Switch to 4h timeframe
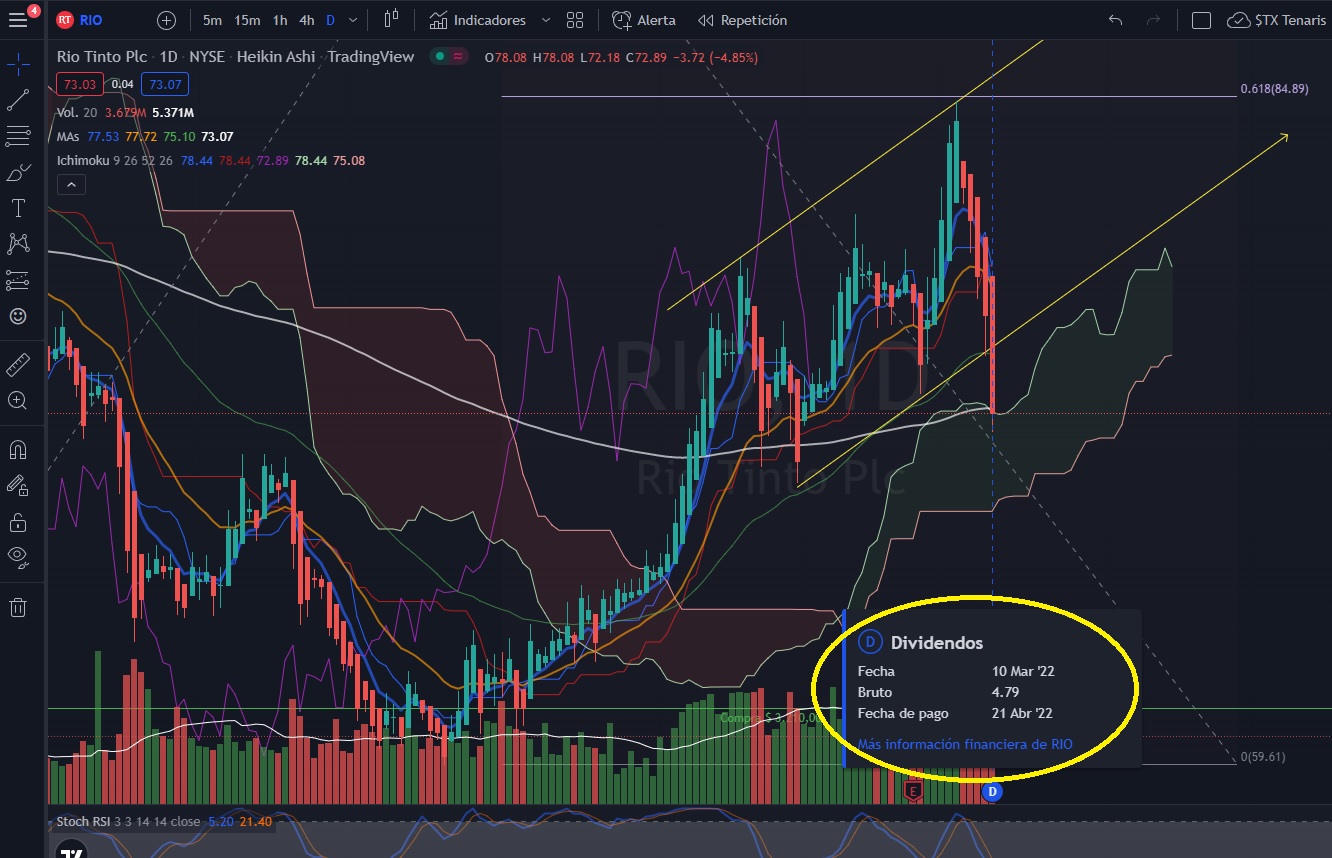1332x858 pixels. point(307,20)
